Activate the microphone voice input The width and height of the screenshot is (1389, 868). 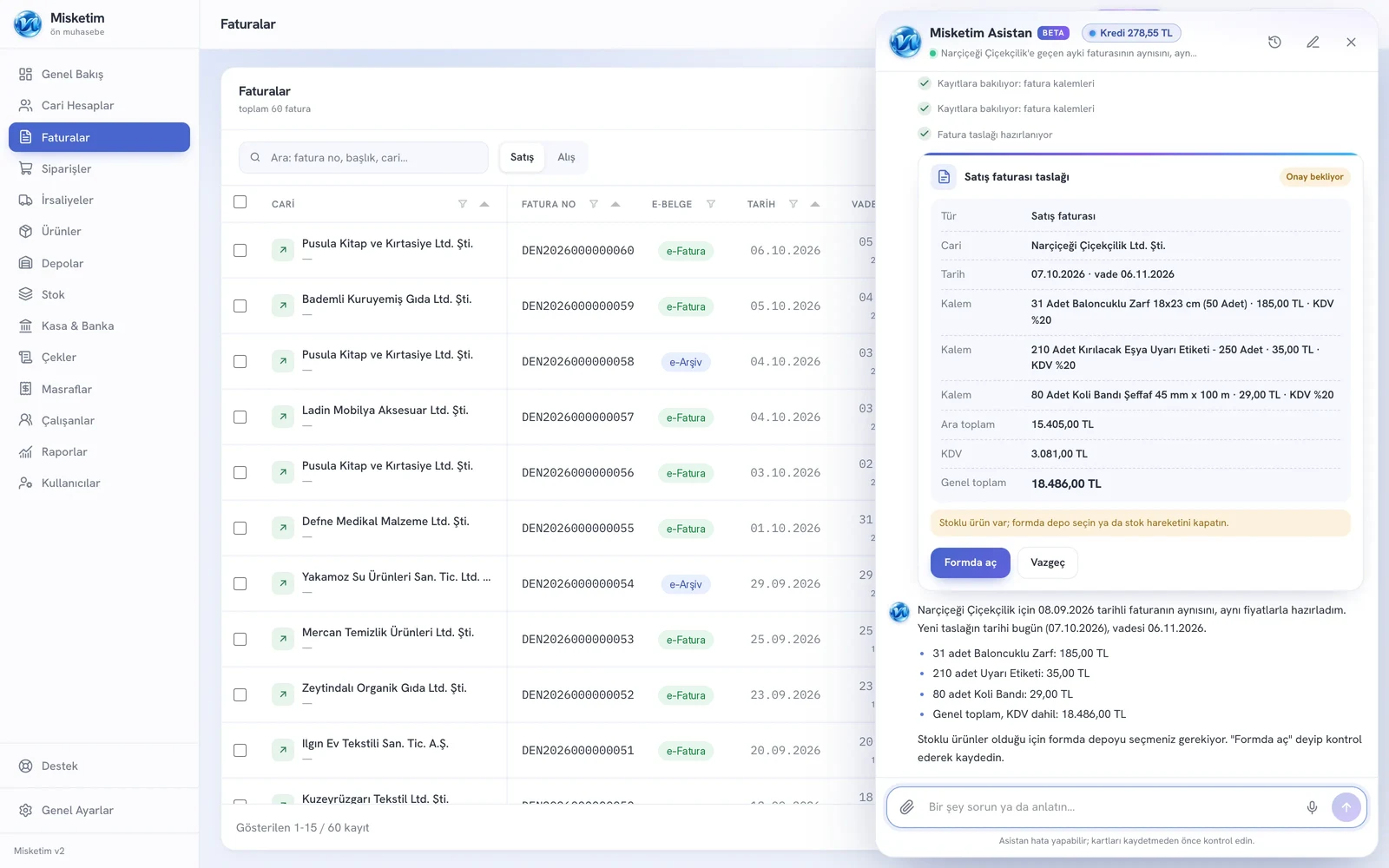(x=1312, y=807)
